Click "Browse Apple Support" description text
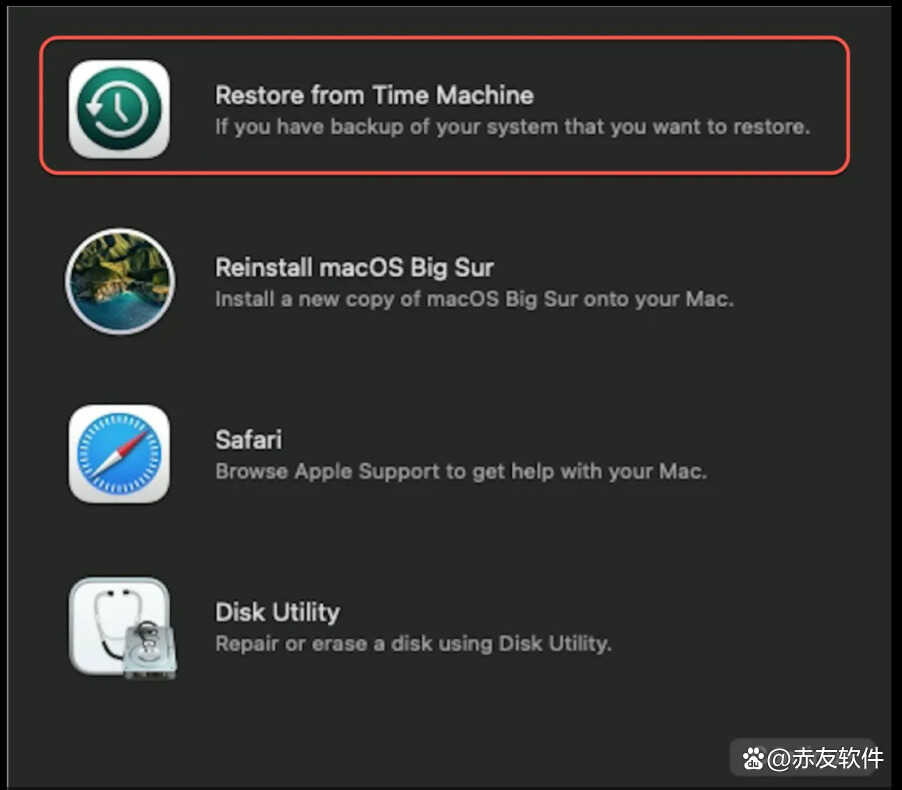 461,471
